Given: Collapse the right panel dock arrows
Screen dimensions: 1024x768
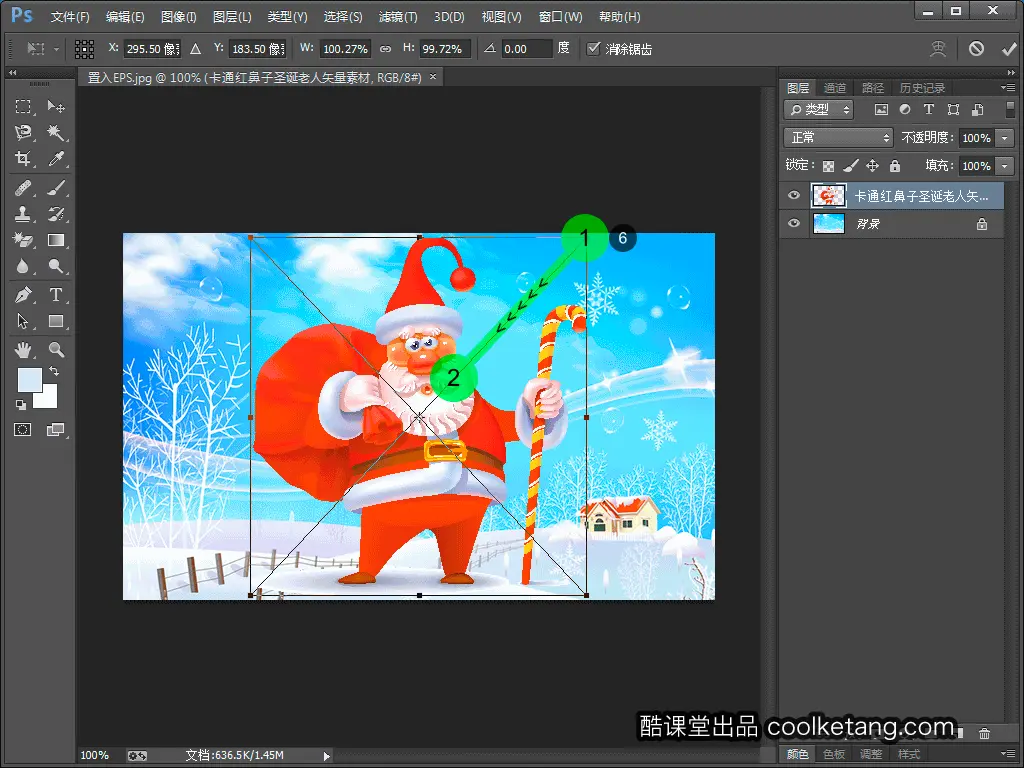Looking at the screenshot, I should pyautogui.click(x=1011, y=72).
